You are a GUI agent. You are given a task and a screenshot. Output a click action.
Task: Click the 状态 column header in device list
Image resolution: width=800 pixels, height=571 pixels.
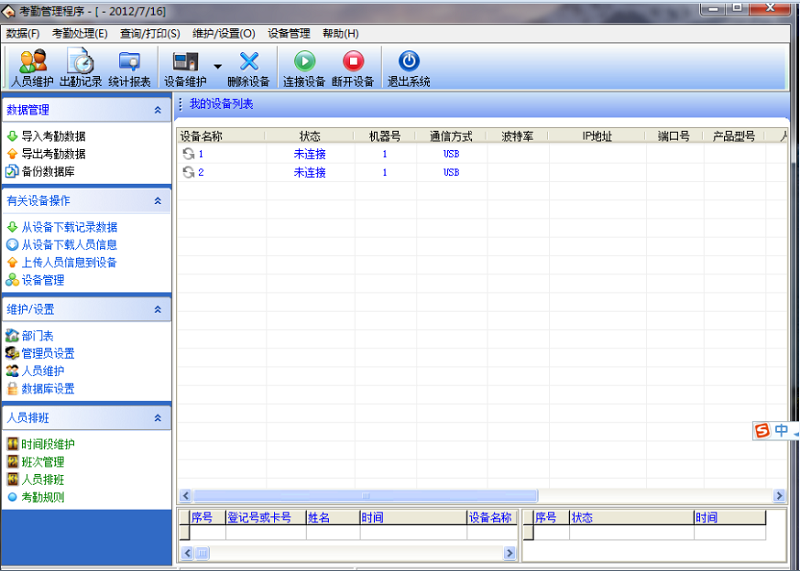pos(310,136)
